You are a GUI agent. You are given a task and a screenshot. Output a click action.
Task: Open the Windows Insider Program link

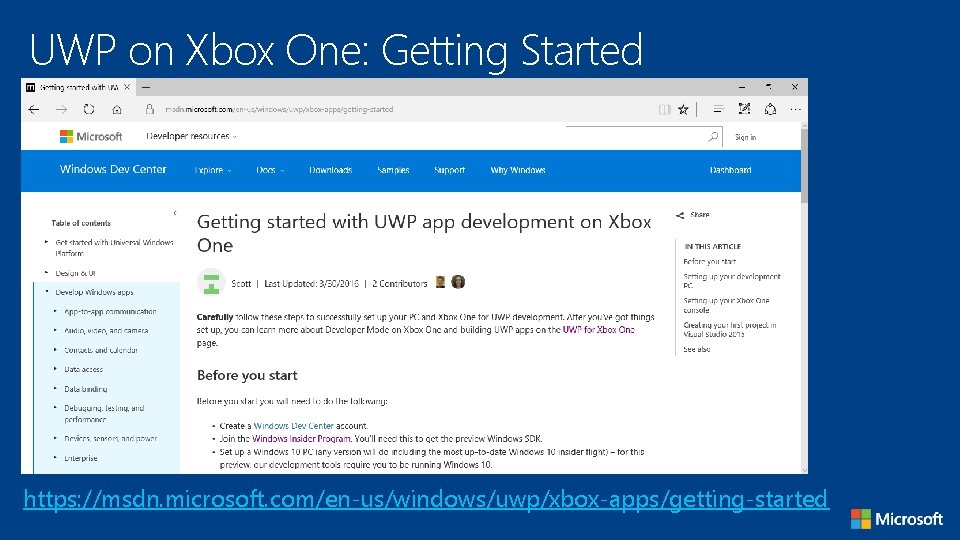coord(301,438)
